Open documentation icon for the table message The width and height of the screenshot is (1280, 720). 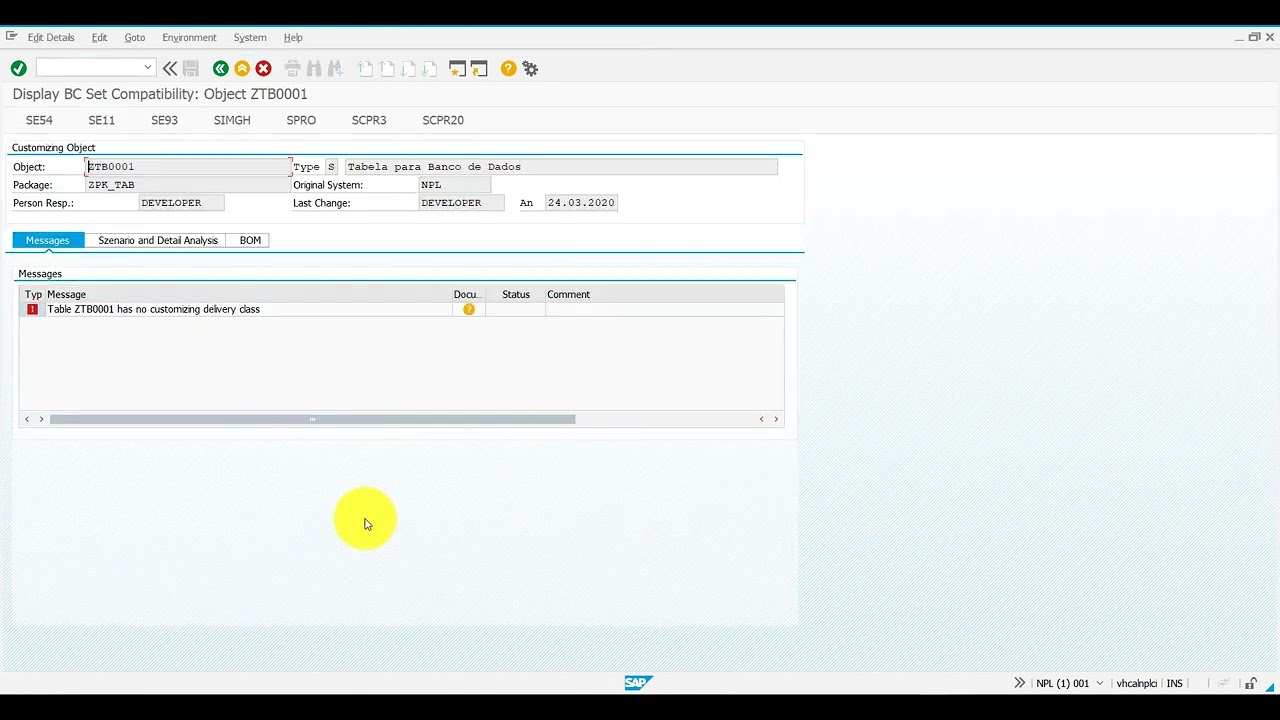pyautogui.click(x=469, y=310)
